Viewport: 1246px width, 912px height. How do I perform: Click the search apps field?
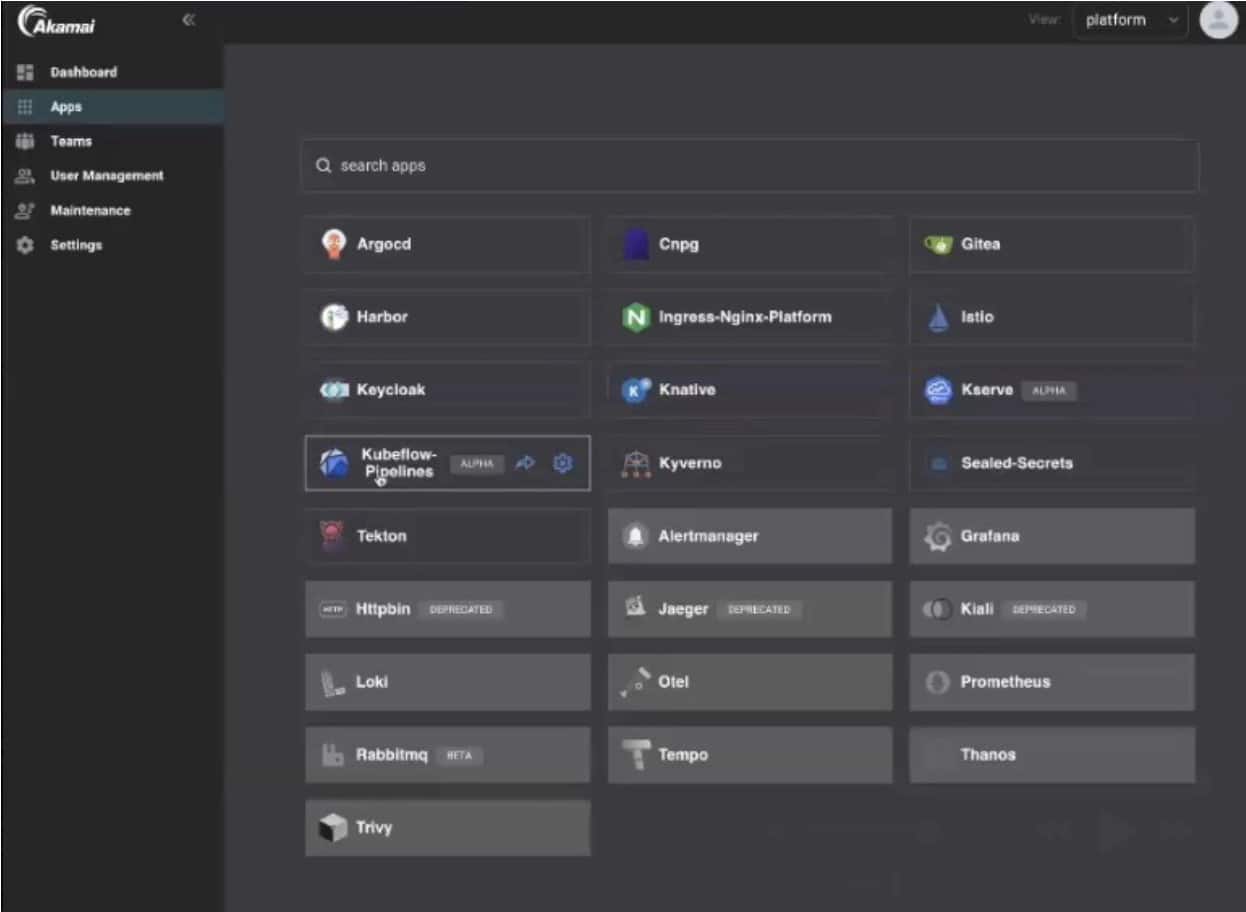tap(749, 166)
